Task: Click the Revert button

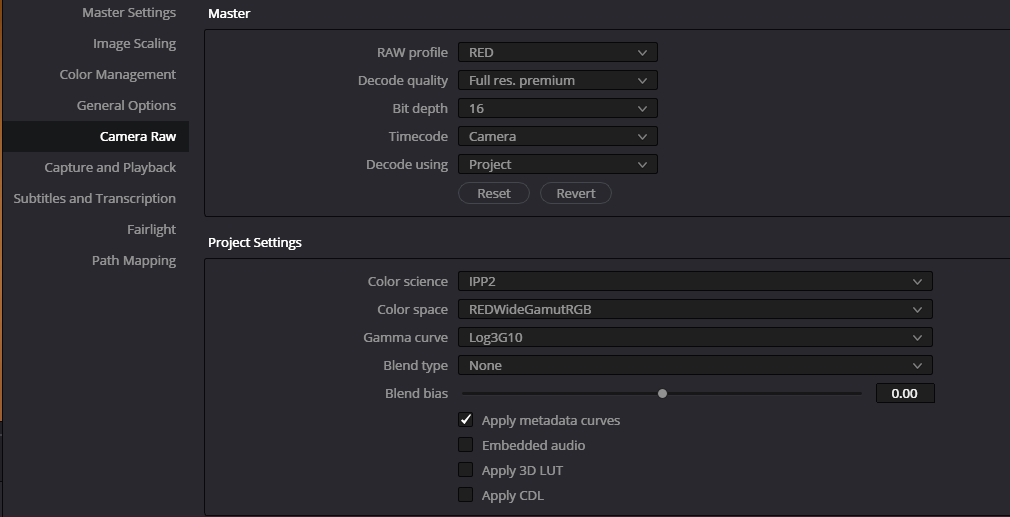Action: (x=576, y=193)
